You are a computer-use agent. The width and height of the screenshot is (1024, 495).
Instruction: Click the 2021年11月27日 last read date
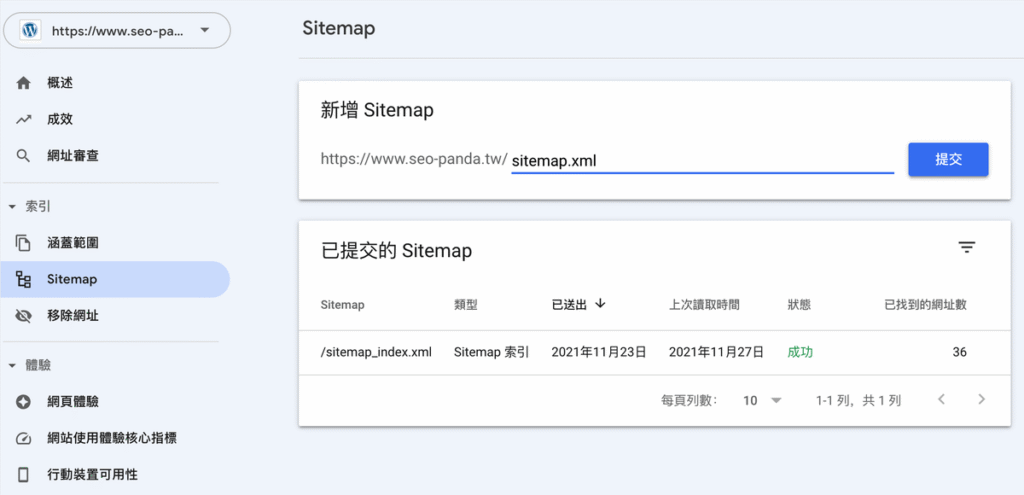[716, 353]
